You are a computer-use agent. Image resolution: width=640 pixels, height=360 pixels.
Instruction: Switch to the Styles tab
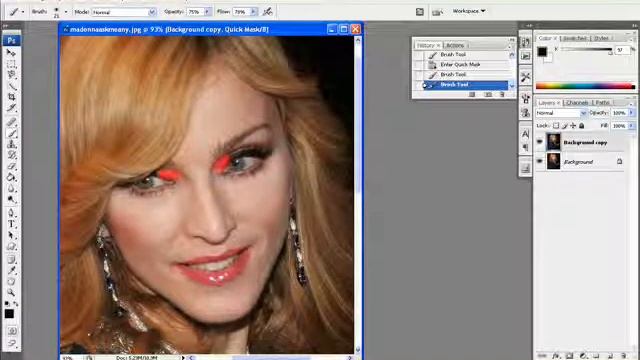pos(602,38)
